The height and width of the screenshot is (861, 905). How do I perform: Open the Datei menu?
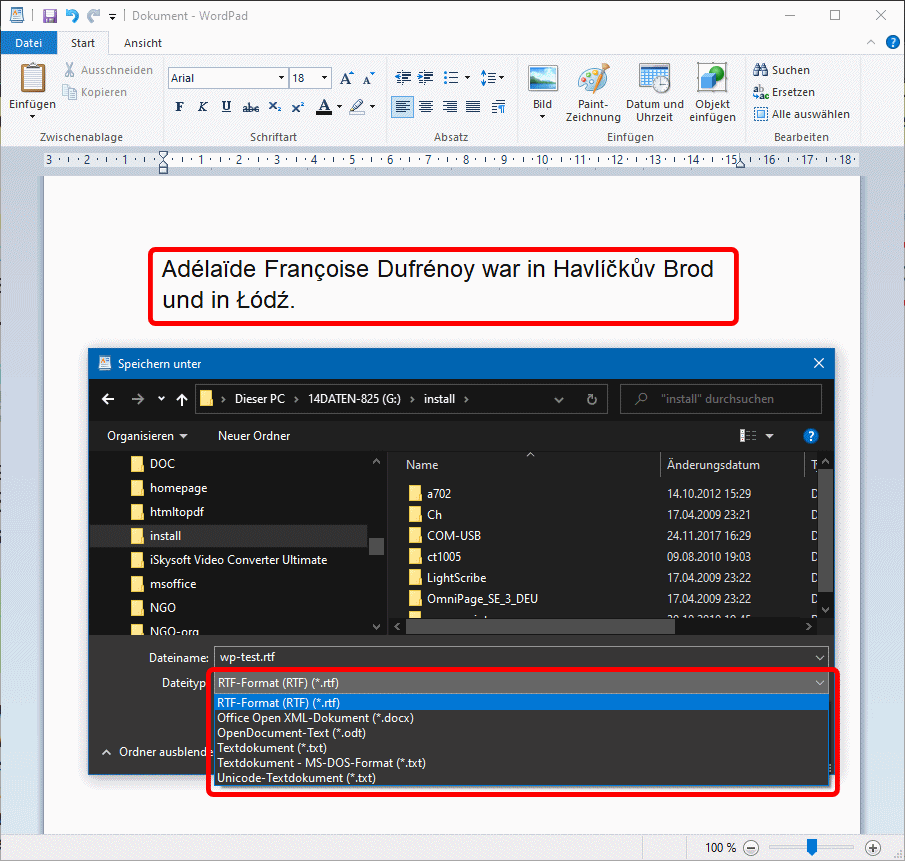coord(29,43)
